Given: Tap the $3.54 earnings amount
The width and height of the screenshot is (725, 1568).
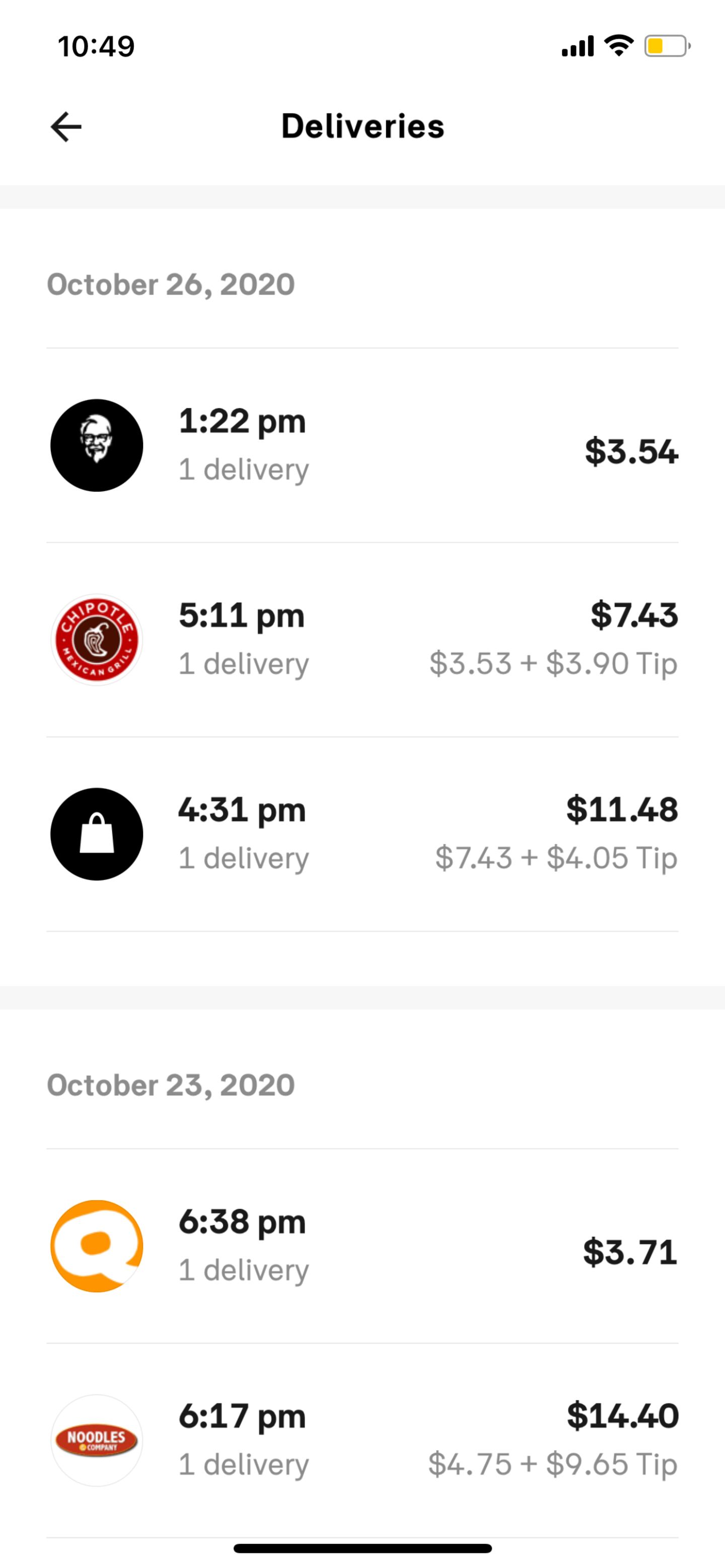Looking at the screenshot, I should pyautogui.click(x=631, y=452).
